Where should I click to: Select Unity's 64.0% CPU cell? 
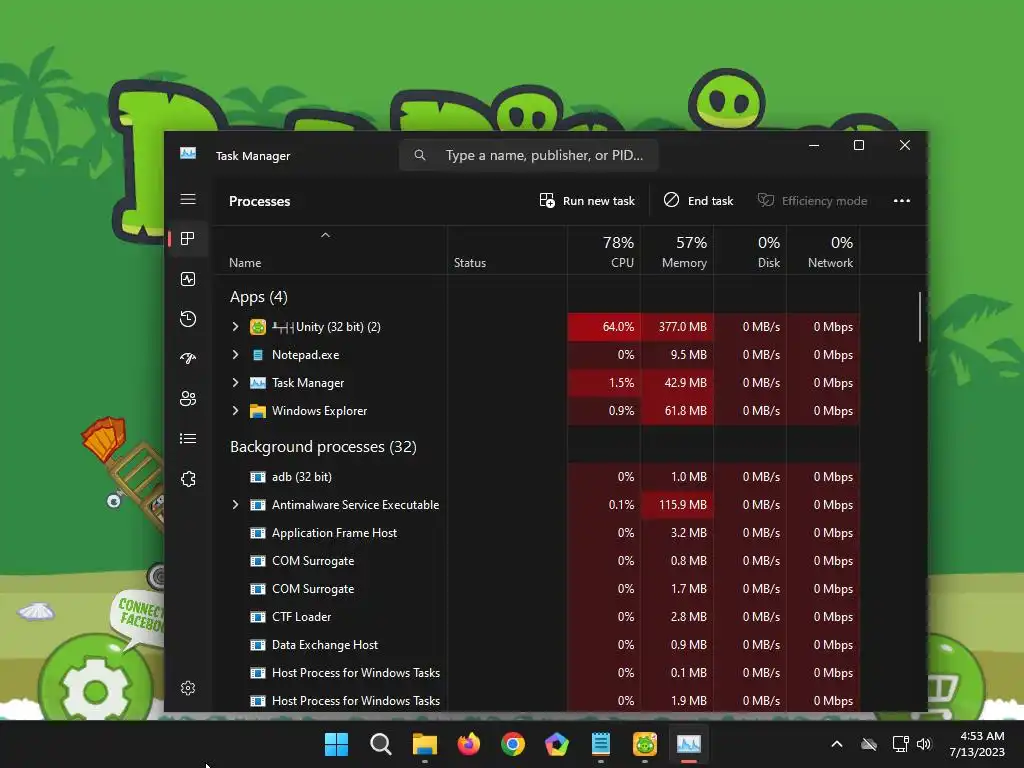click(604, 327)
